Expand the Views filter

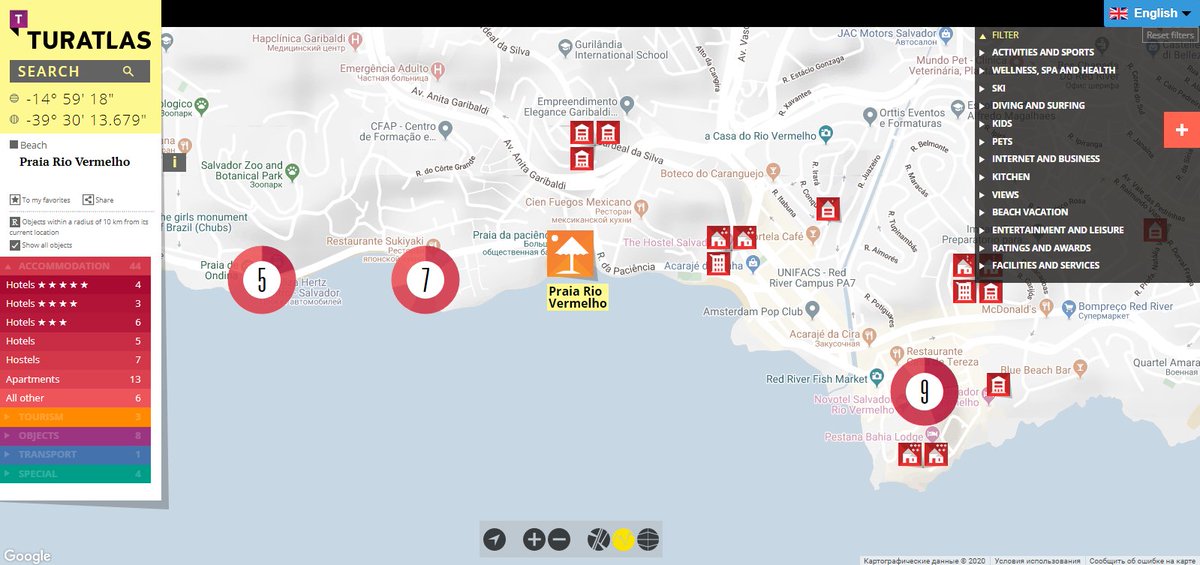1005,194
